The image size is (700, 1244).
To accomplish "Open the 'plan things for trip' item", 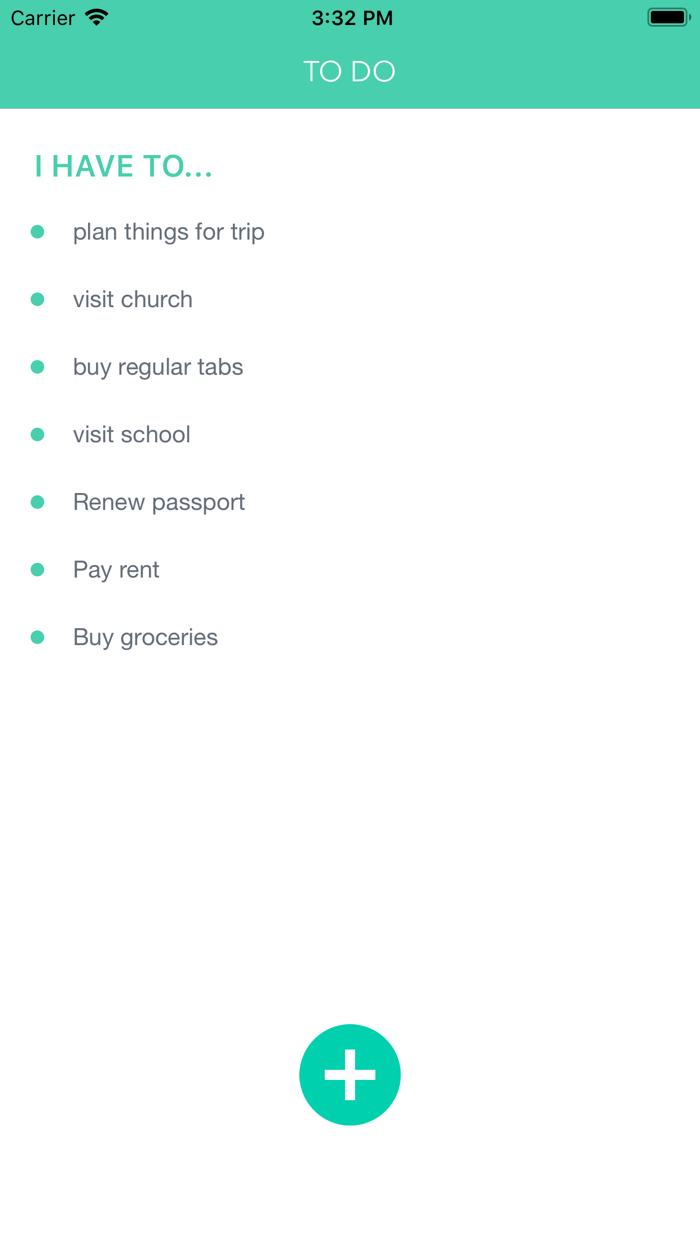I will click(x=168, y=232).
